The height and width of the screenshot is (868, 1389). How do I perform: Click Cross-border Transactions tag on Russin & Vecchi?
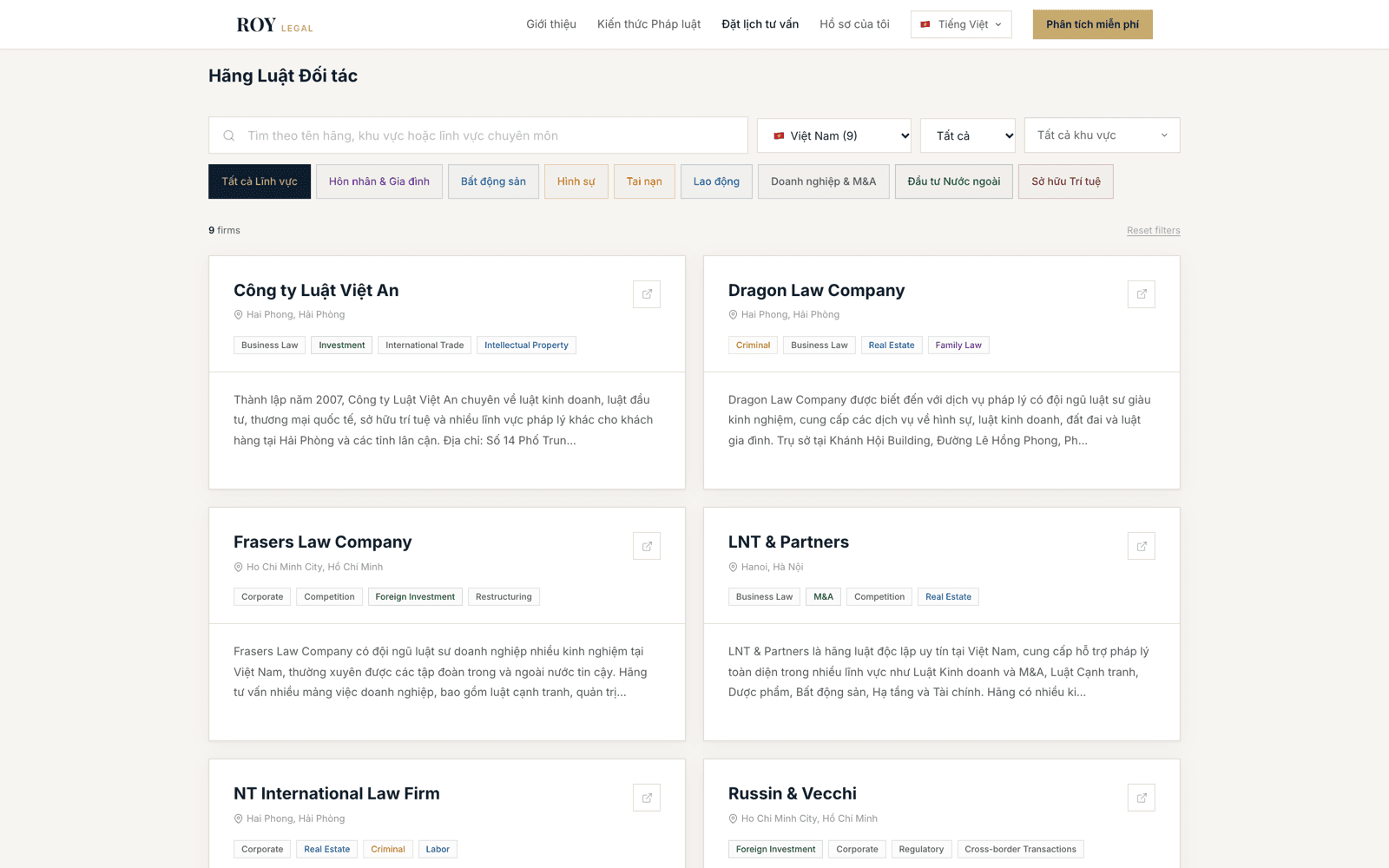[x=1020, y=849]
